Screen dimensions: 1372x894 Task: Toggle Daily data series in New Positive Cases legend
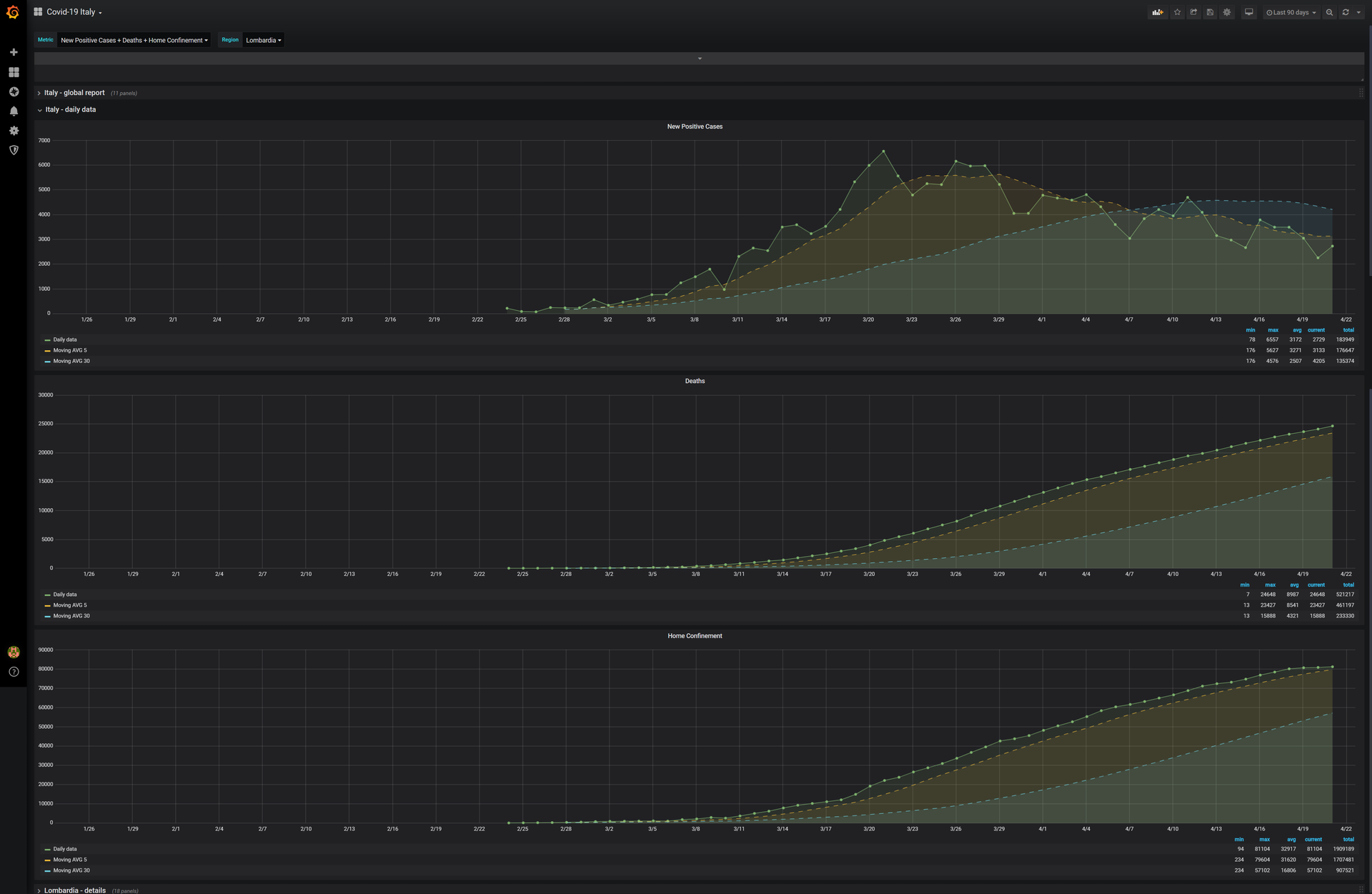coord(65,340)
